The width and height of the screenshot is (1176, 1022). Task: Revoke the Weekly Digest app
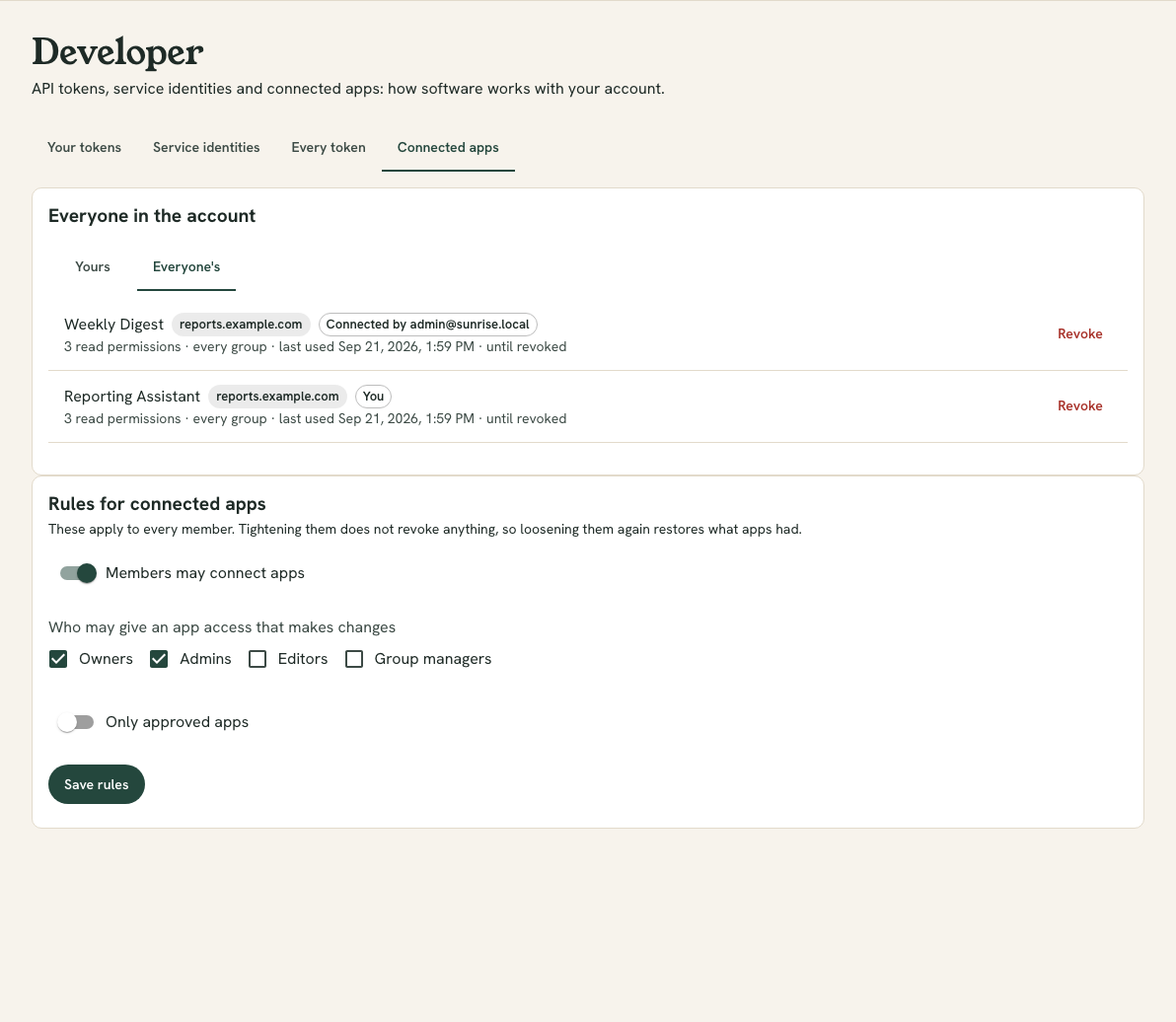click(x=1079, y=334)
